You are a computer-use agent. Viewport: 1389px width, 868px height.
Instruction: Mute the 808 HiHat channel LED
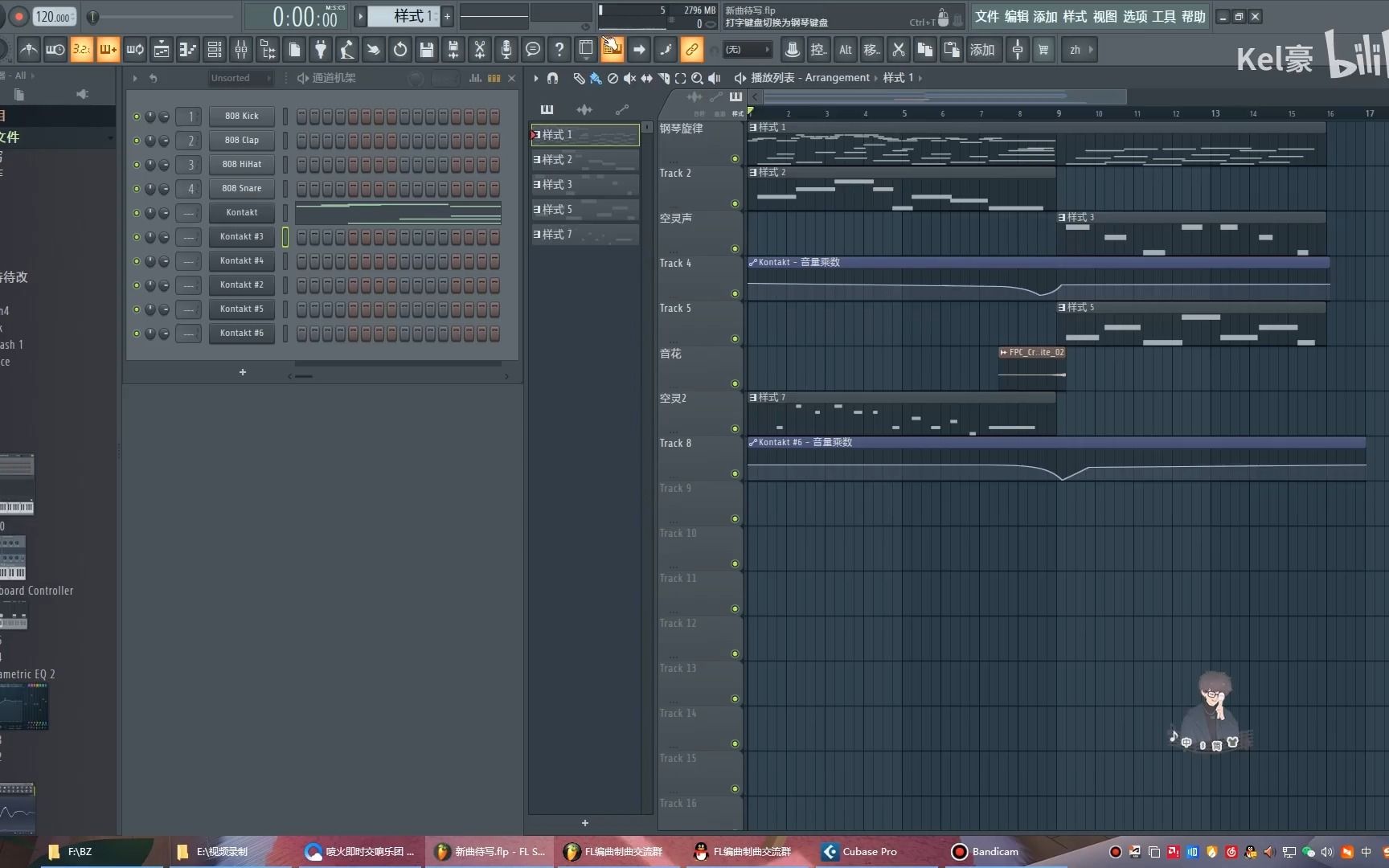(137, 165)
